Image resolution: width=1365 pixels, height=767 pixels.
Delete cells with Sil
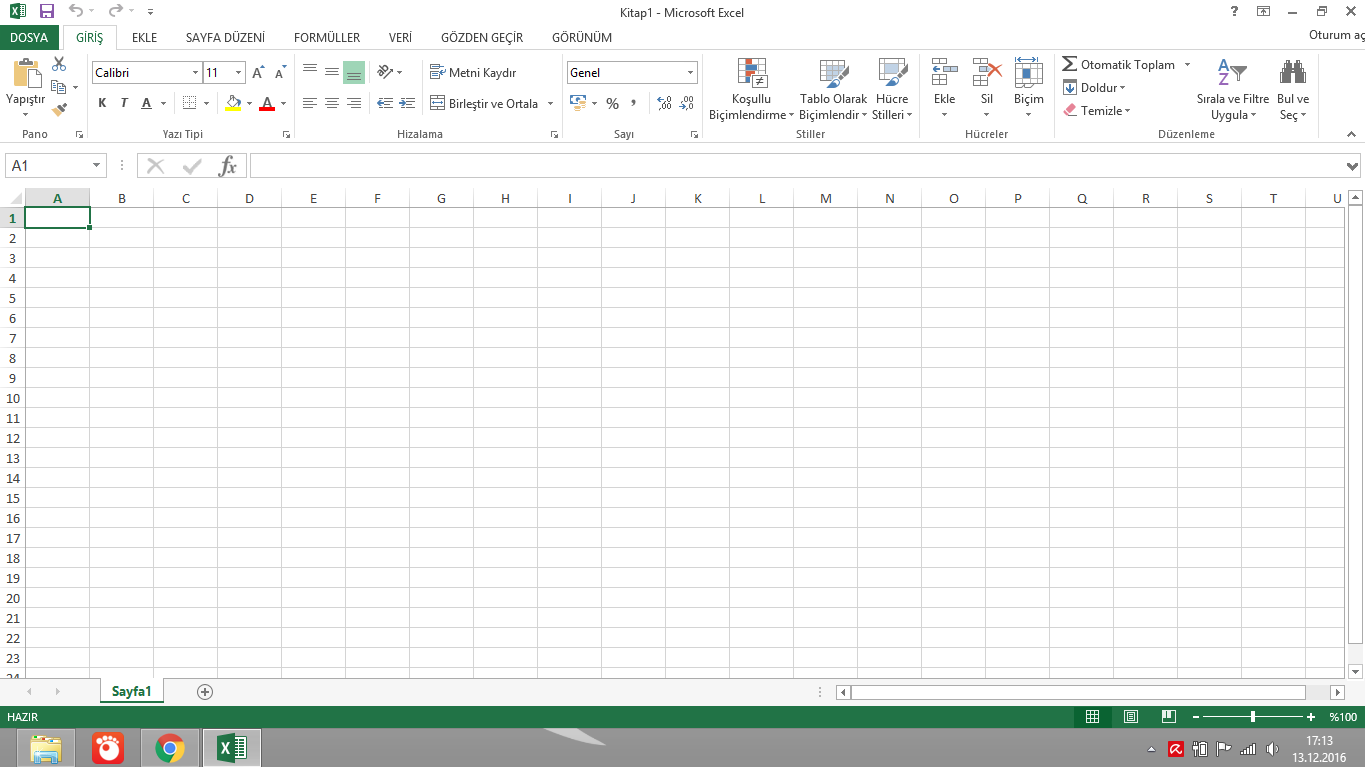[987, 89]
